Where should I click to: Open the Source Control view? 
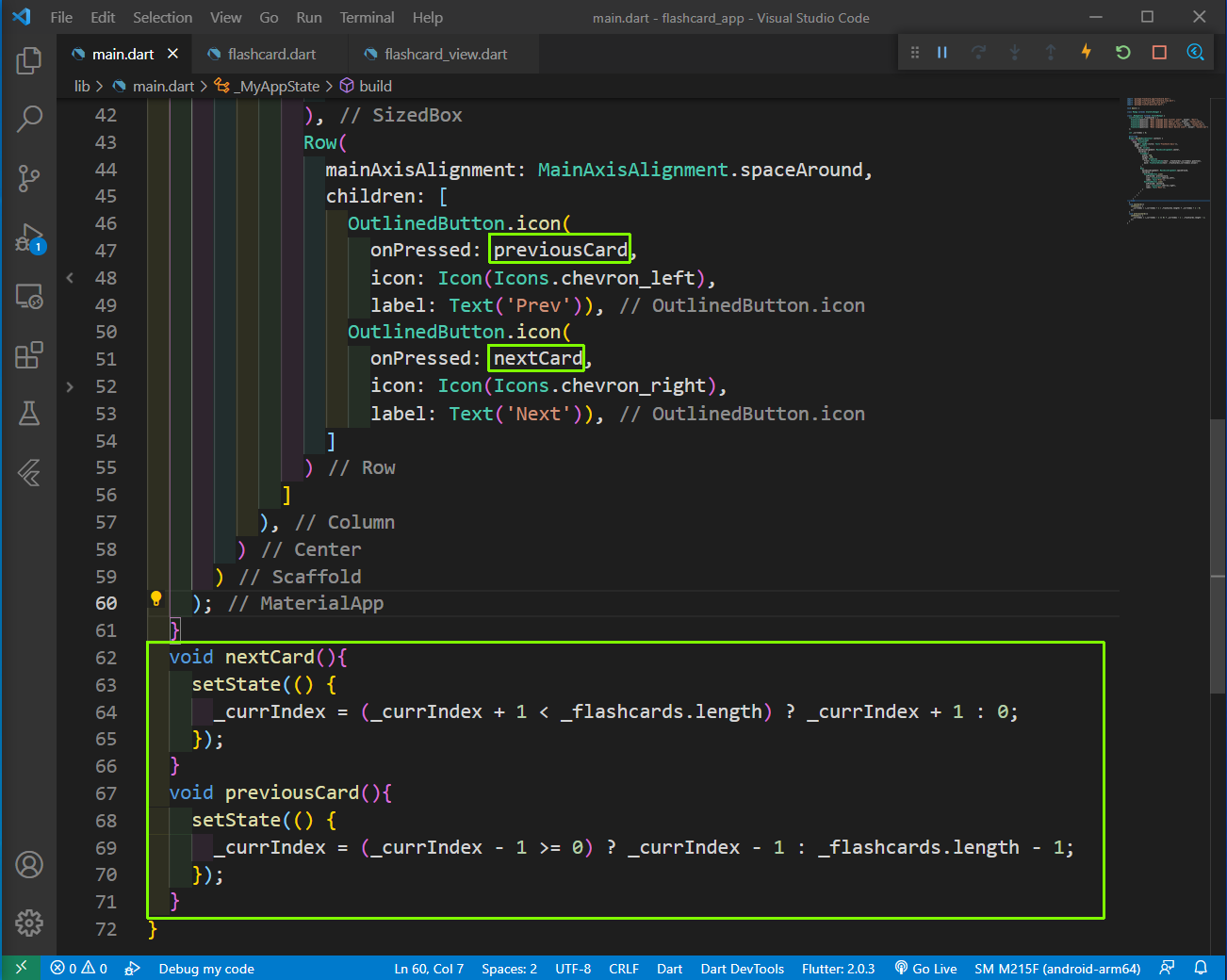pos(29,178)
